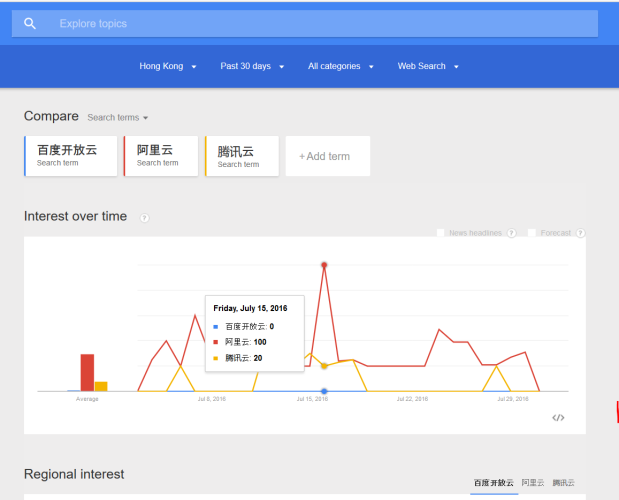Open the Web Search type dropdown
The image size is (619, 500).
pyautogui.click(x=428, y=66)
